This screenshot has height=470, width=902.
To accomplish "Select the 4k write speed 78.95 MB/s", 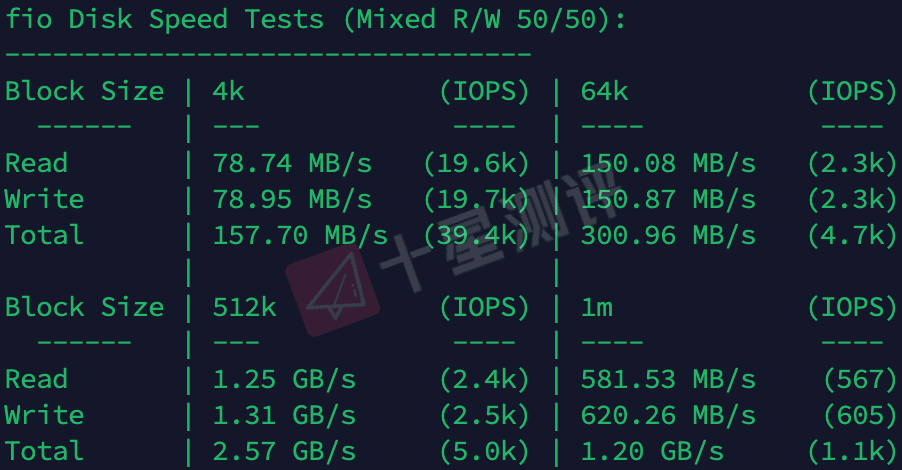I will pyautogui.click(x=293, y=200).
